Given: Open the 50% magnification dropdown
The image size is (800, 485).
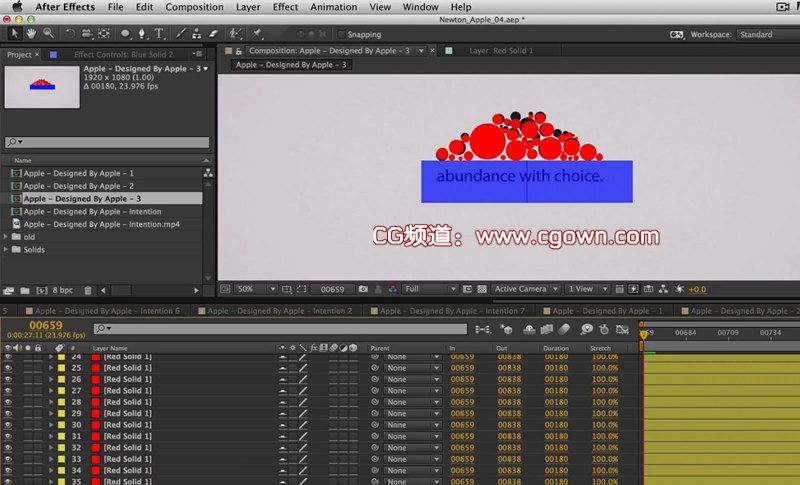Looking at the screenshot, I should tap(256, 289).
